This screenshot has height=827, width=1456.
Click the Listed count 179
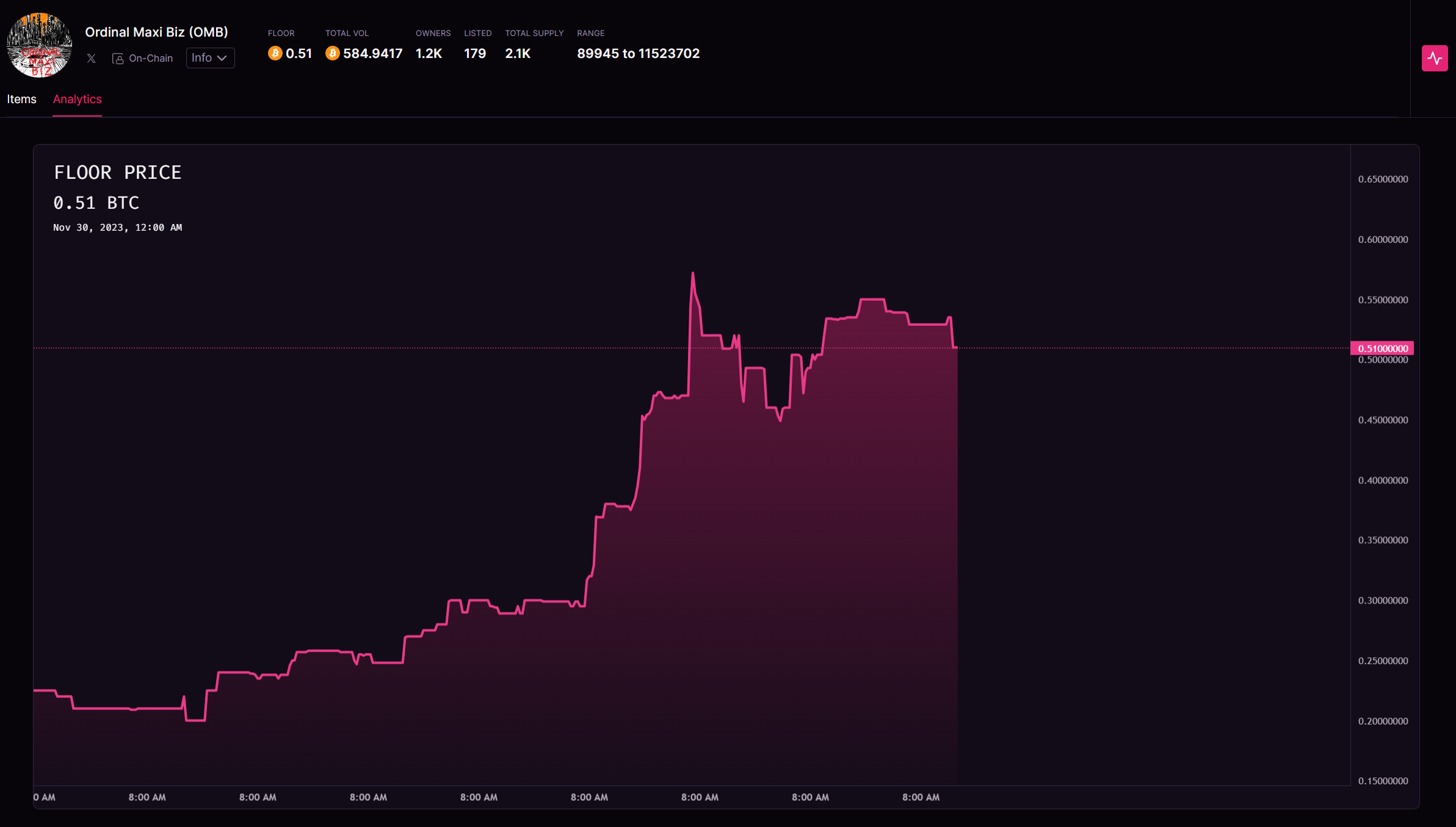pos(474,54)
